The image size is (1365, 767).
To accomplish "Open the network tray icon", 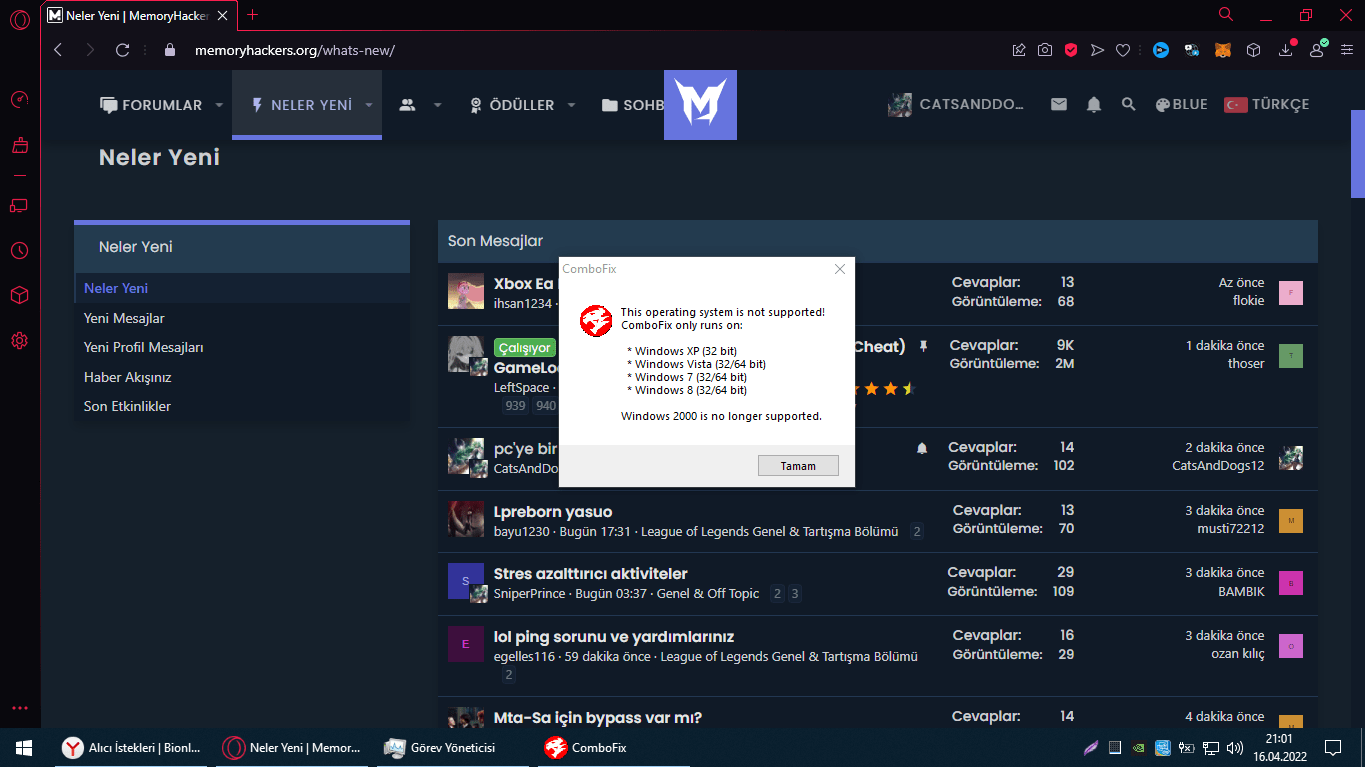I will [x=1211, y=747].
